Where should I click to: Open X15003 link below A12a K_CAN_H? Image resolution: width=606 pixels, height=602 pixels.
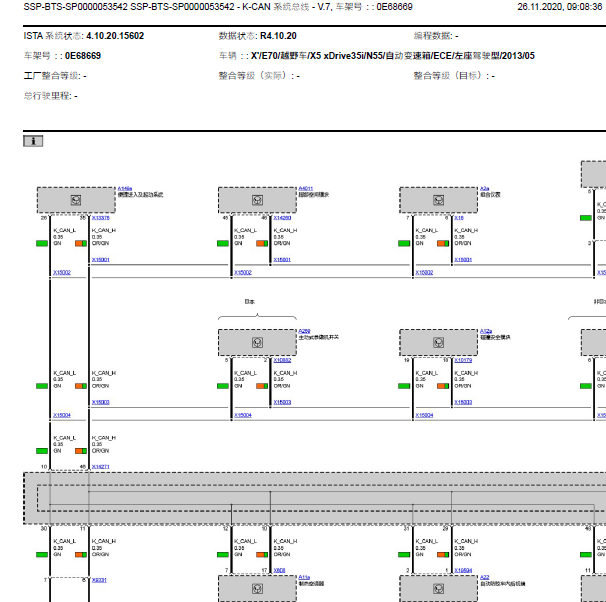pyautogui.click(x=463, y=402)
